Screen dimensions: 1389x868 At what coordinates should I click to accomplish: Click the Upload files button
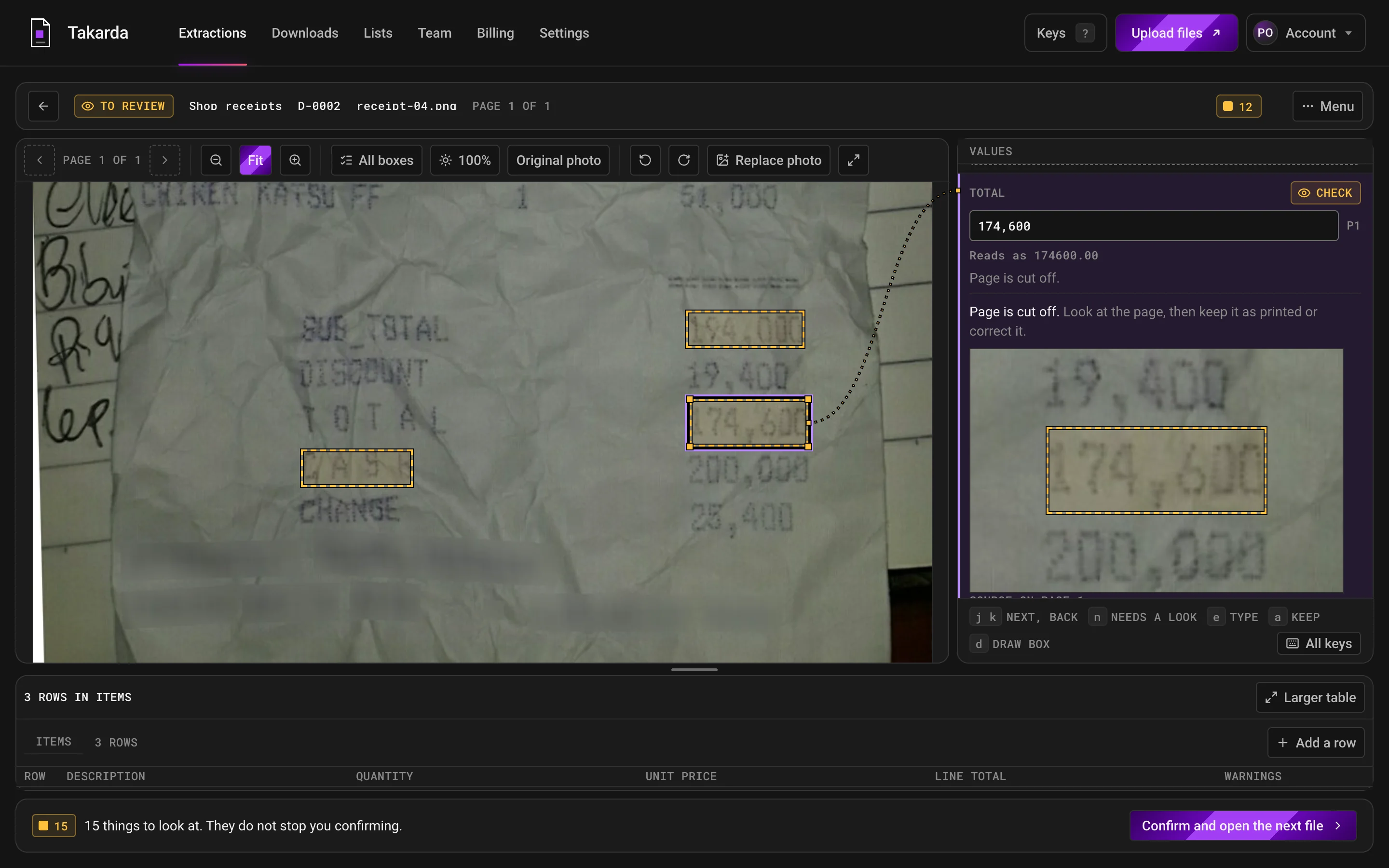pyautogui.click(x=1176, y=33)
